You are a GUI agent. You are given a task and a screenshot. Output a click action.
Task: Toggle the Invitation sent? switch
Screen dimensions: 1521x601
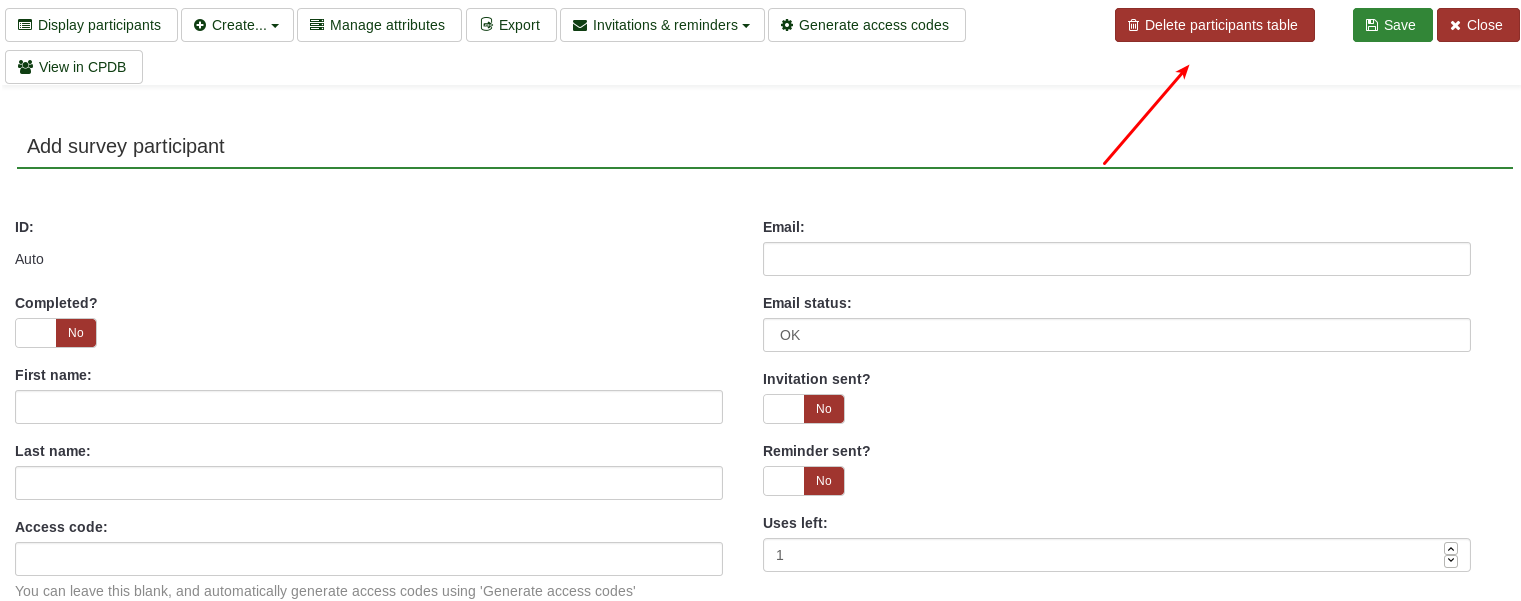pos(804,409)
